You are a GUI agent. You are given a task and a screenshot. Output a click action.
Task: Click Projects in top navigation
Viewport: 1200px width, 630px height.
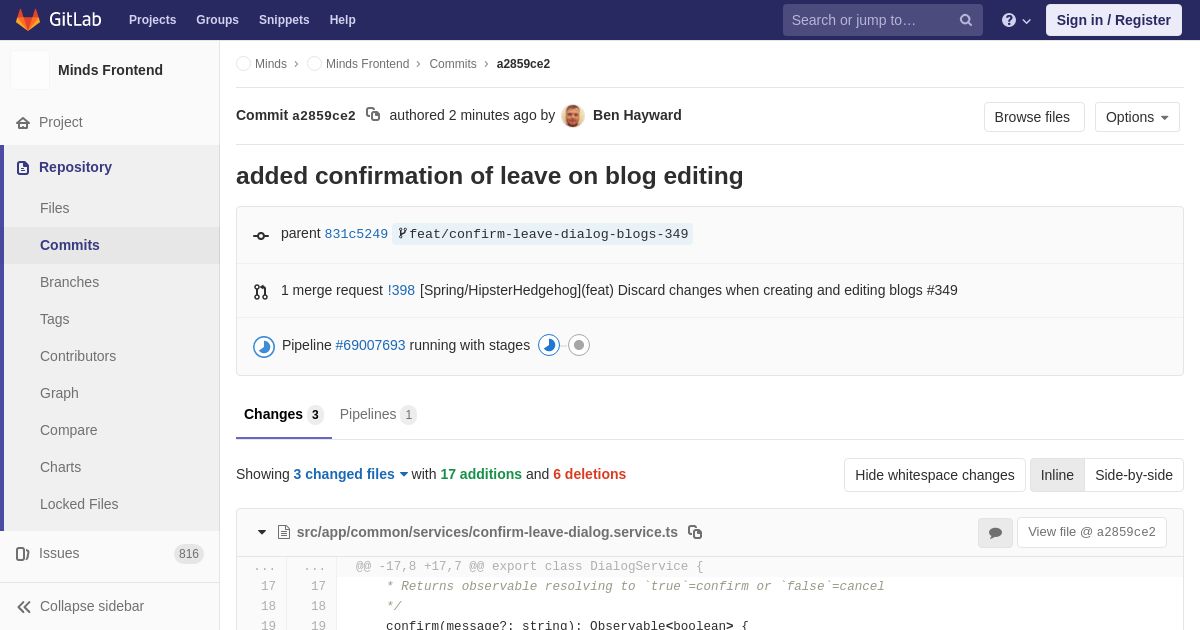pos(152,20)
